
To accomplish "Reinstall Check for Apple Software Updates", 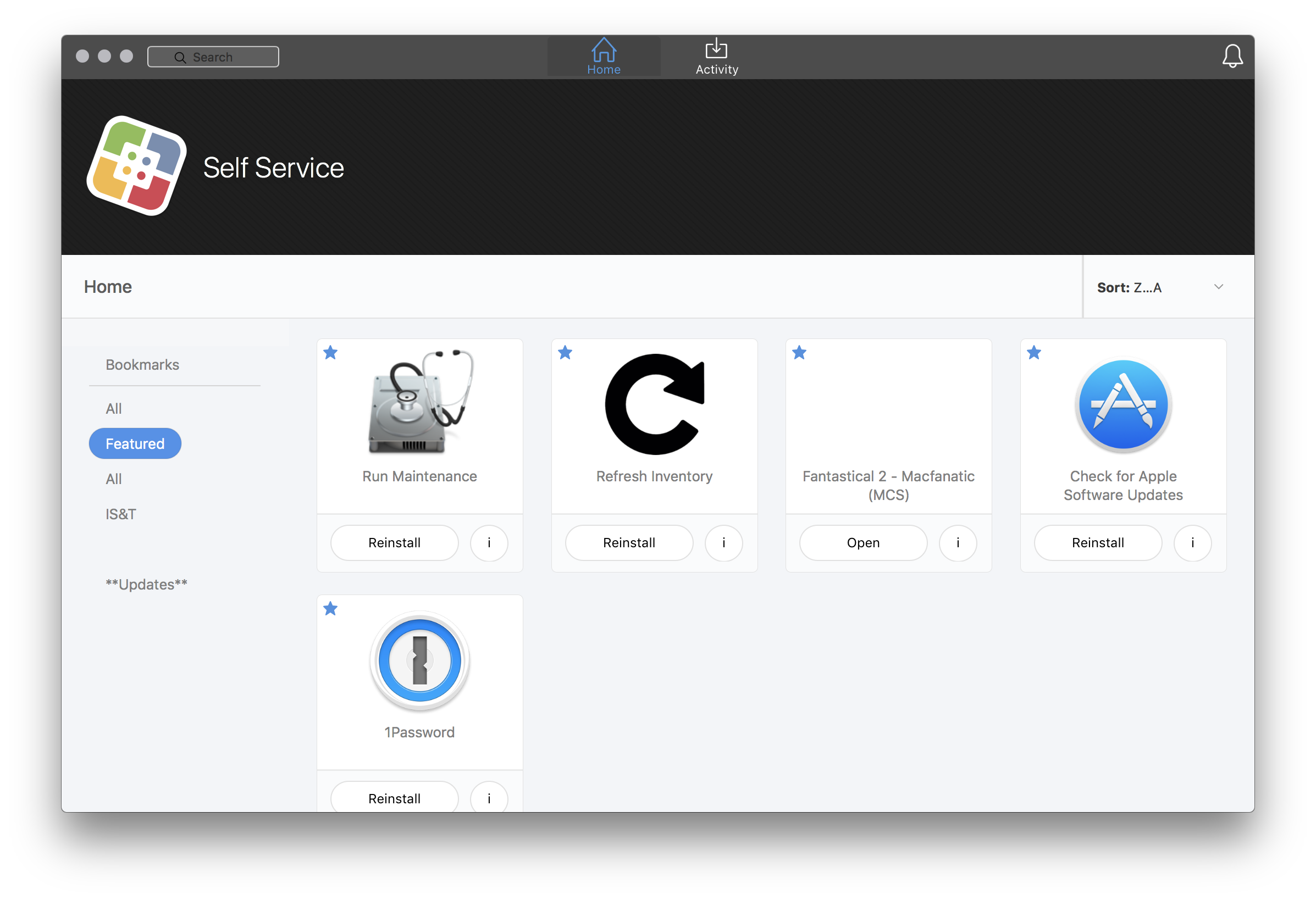I will pos(1097,543).
